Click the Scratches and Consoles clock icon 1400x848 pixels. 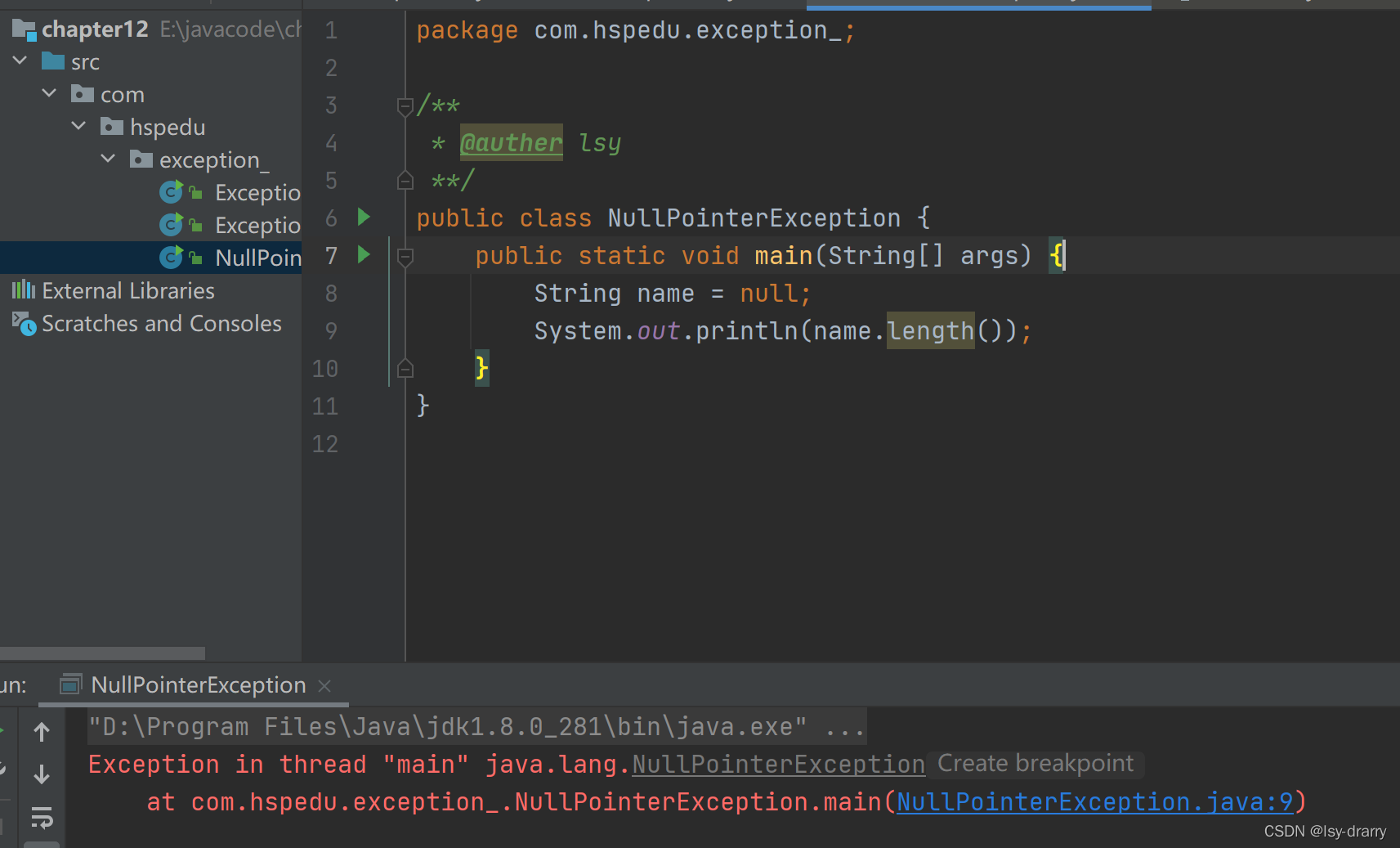[x=25, y=323]
